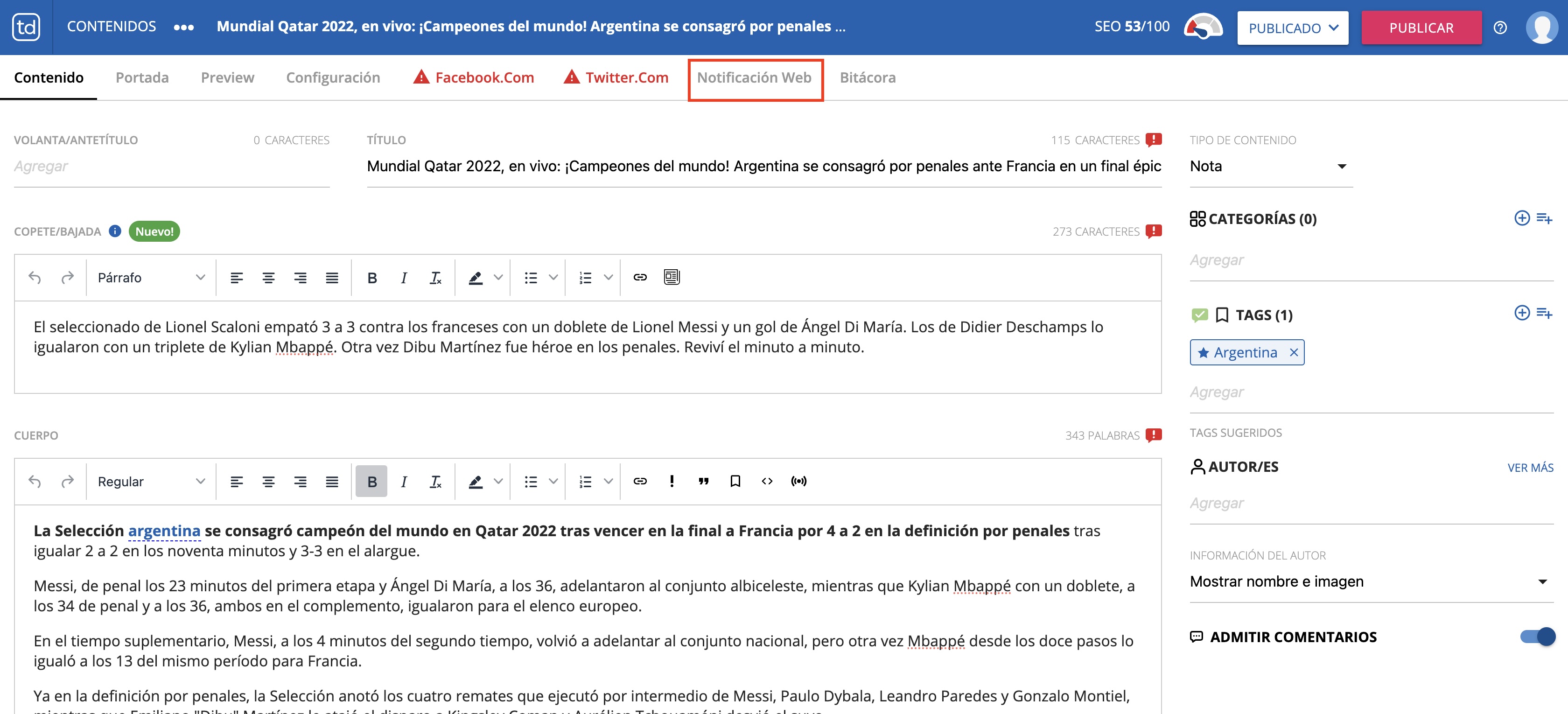1568x714 pixels.
Task: Switch to the Notificación Web tab
Action: pyautogui.click(x=754, y=78)
